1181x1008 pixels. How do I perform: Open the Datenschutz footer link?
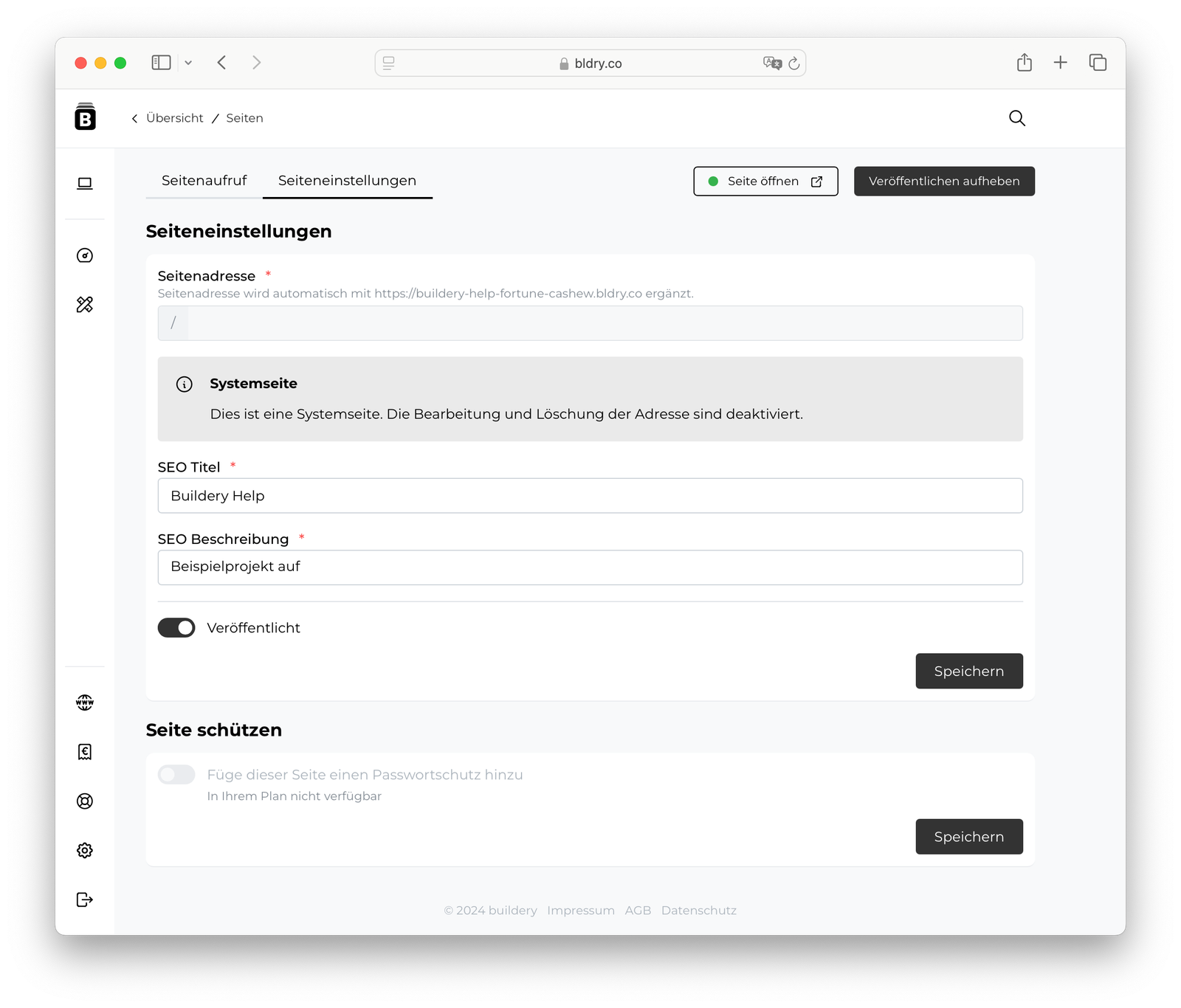click(x=698, y=911)
